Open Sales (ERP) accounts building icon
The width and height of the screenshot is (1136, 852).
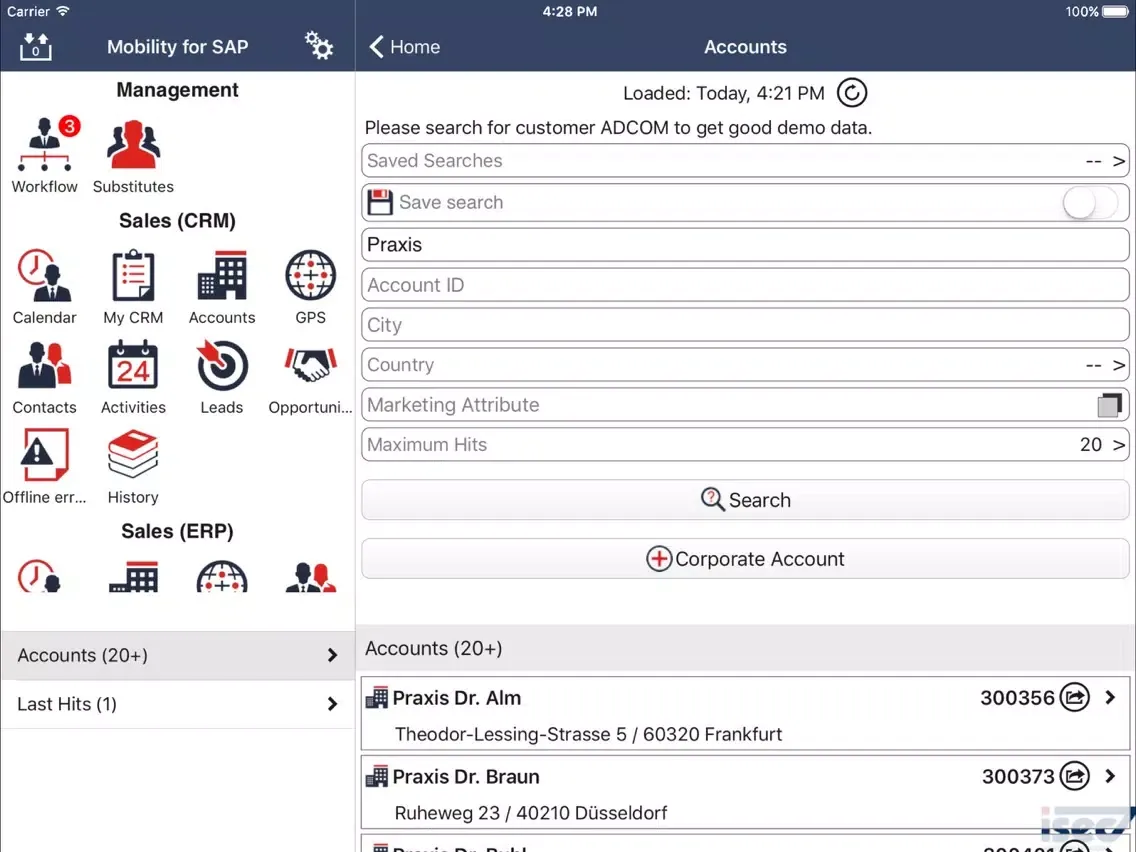click(x=133, y=576)
